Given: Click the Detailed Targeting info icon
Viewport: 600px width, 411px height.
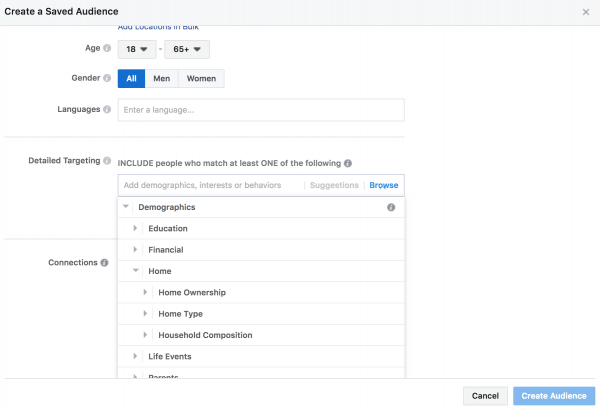Looking at the screenshot, I should click(107, 161).
